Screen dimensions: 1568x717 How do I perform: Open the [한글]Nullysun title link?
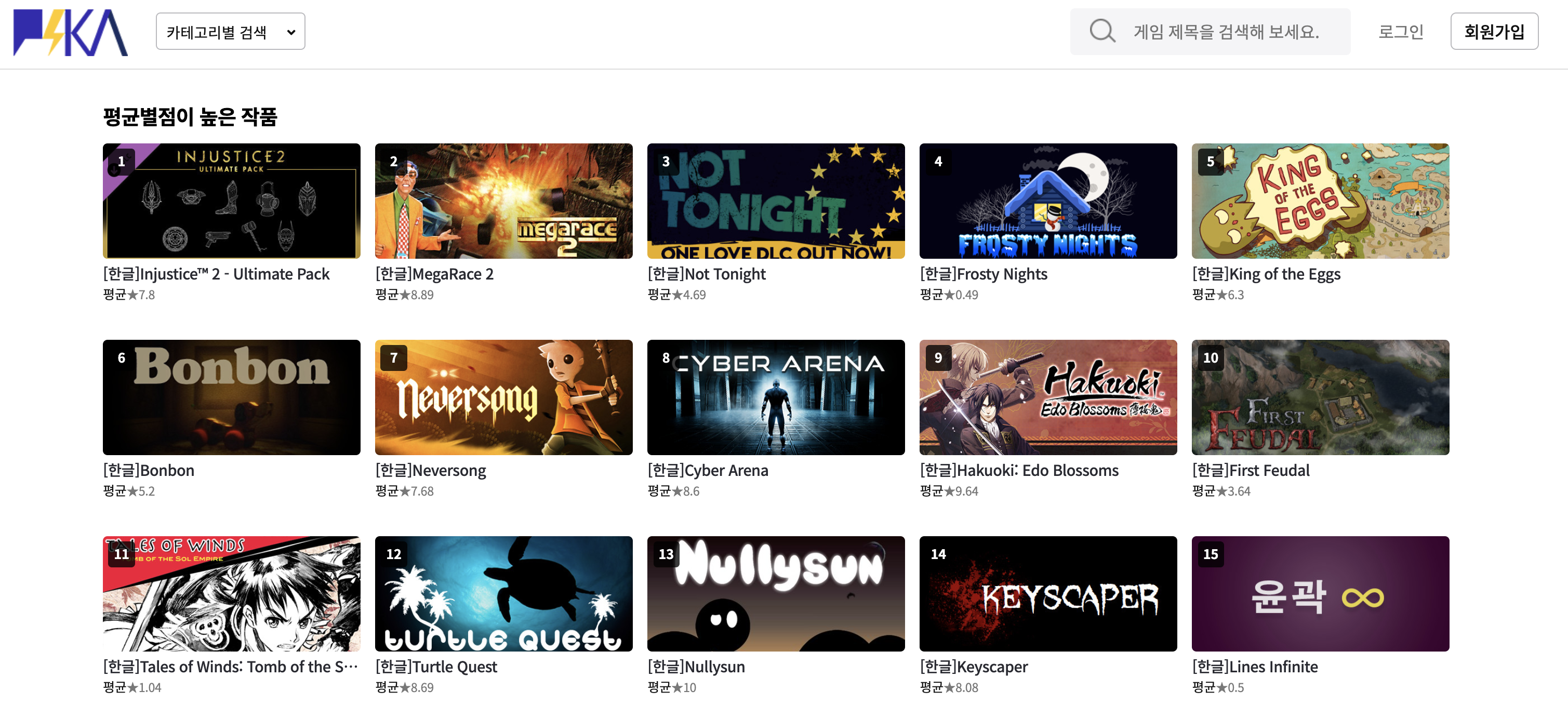pos(696,667)
